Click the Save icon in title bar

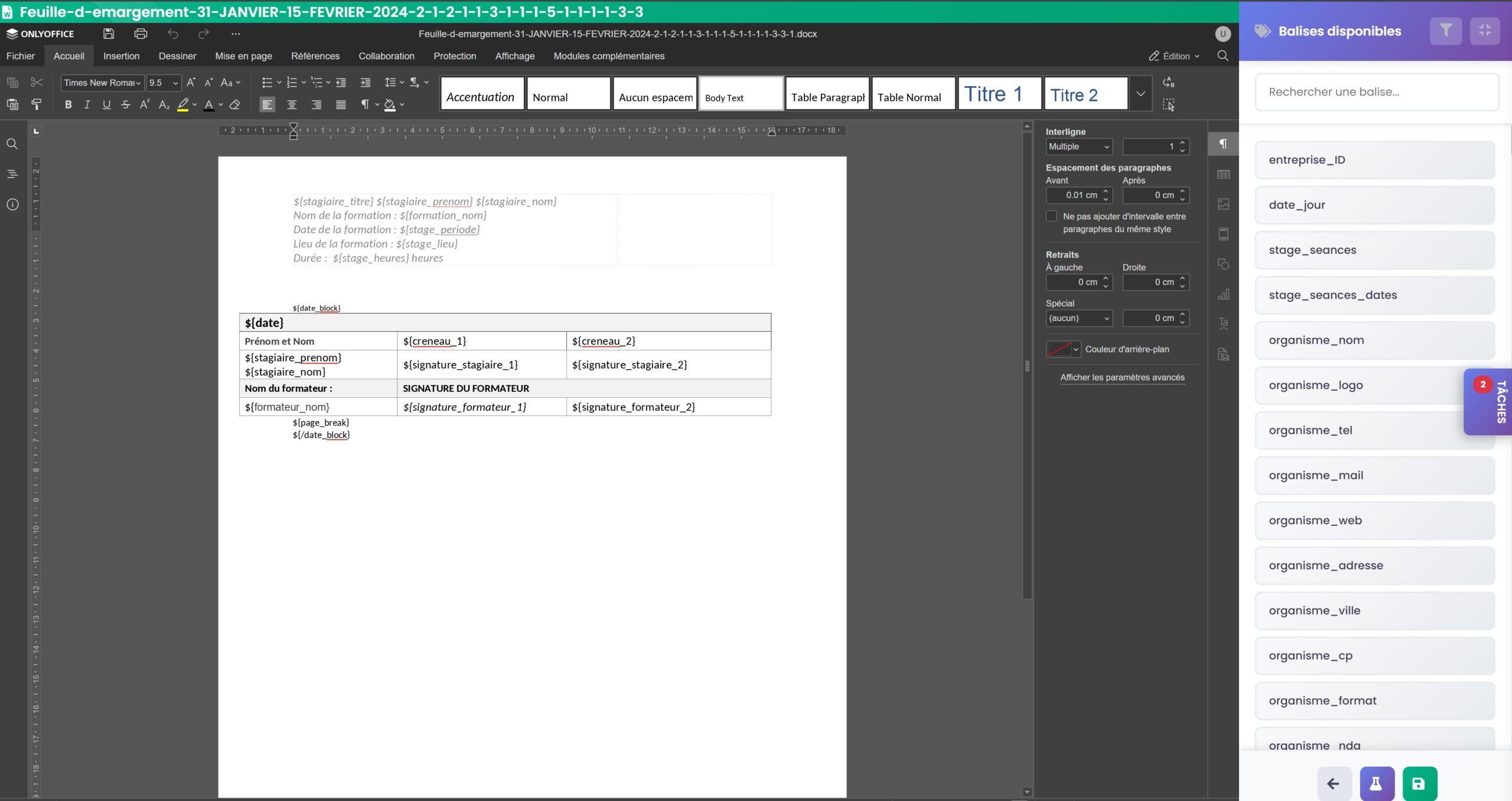pyautogui.click(x=109, y=34)
